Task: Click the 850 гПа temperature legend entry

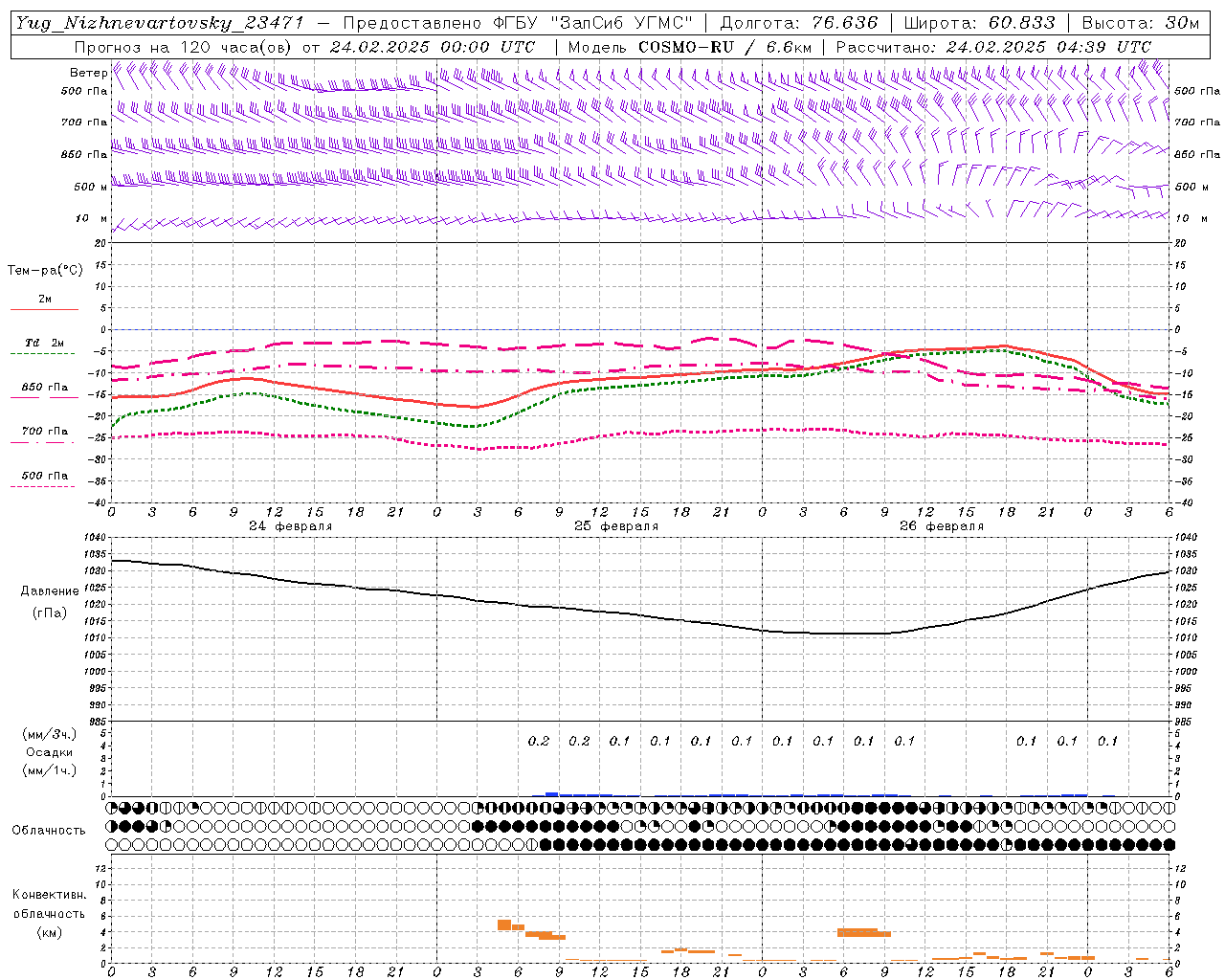Action: [x=45, y=388]
